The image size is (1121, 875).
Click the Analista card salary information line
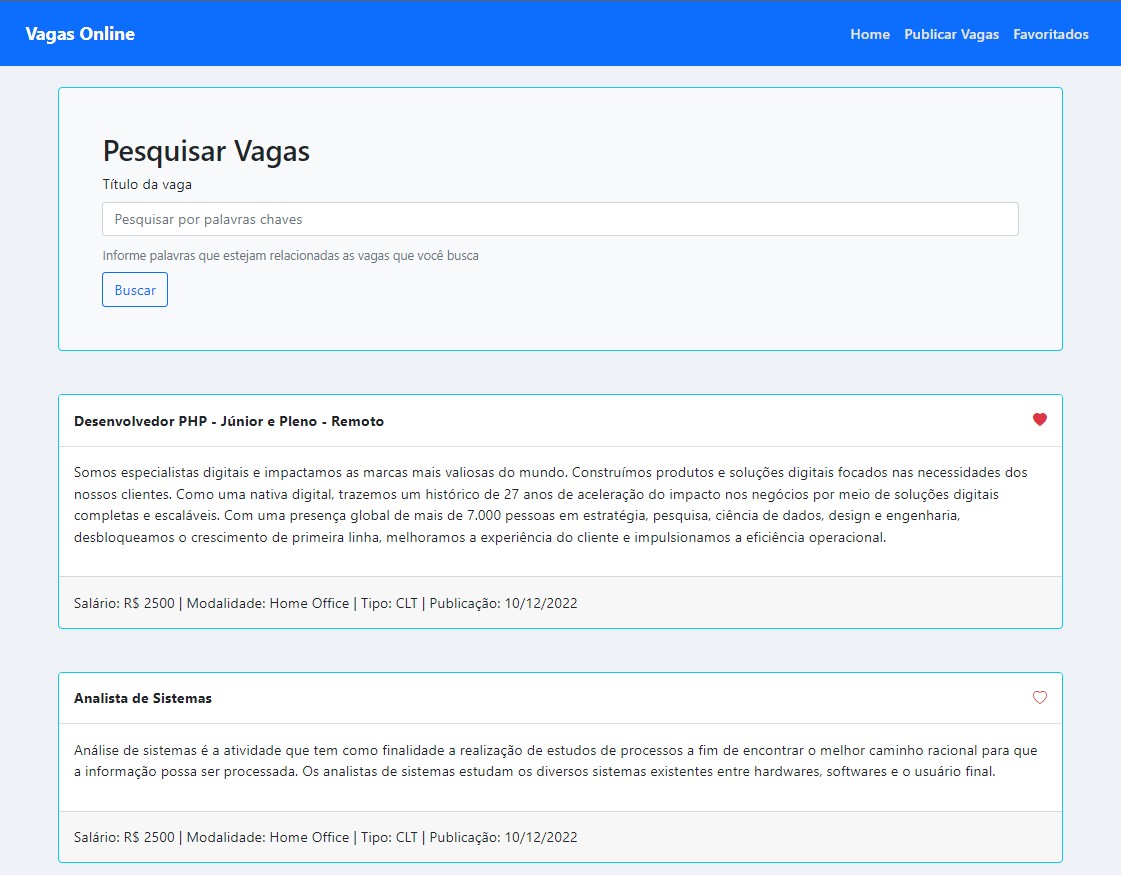click(x=325, y=836)
